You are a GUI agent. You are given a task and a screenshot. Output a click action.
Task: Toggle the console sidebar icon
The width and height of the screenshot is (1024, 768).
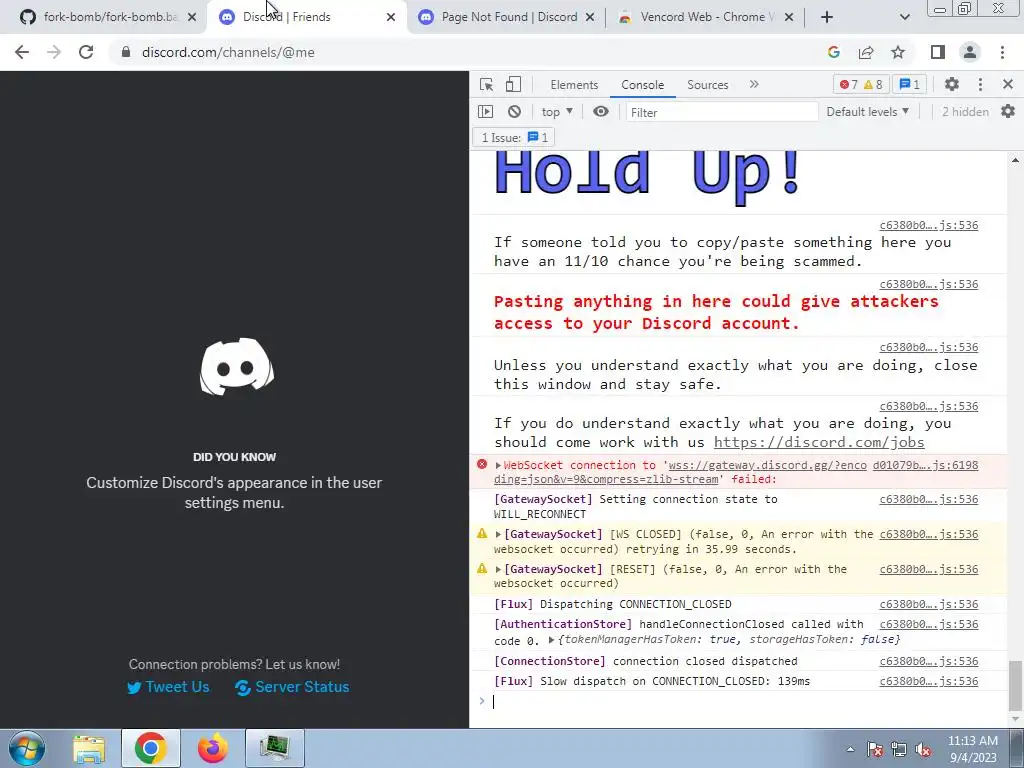[x=485, y=112]
